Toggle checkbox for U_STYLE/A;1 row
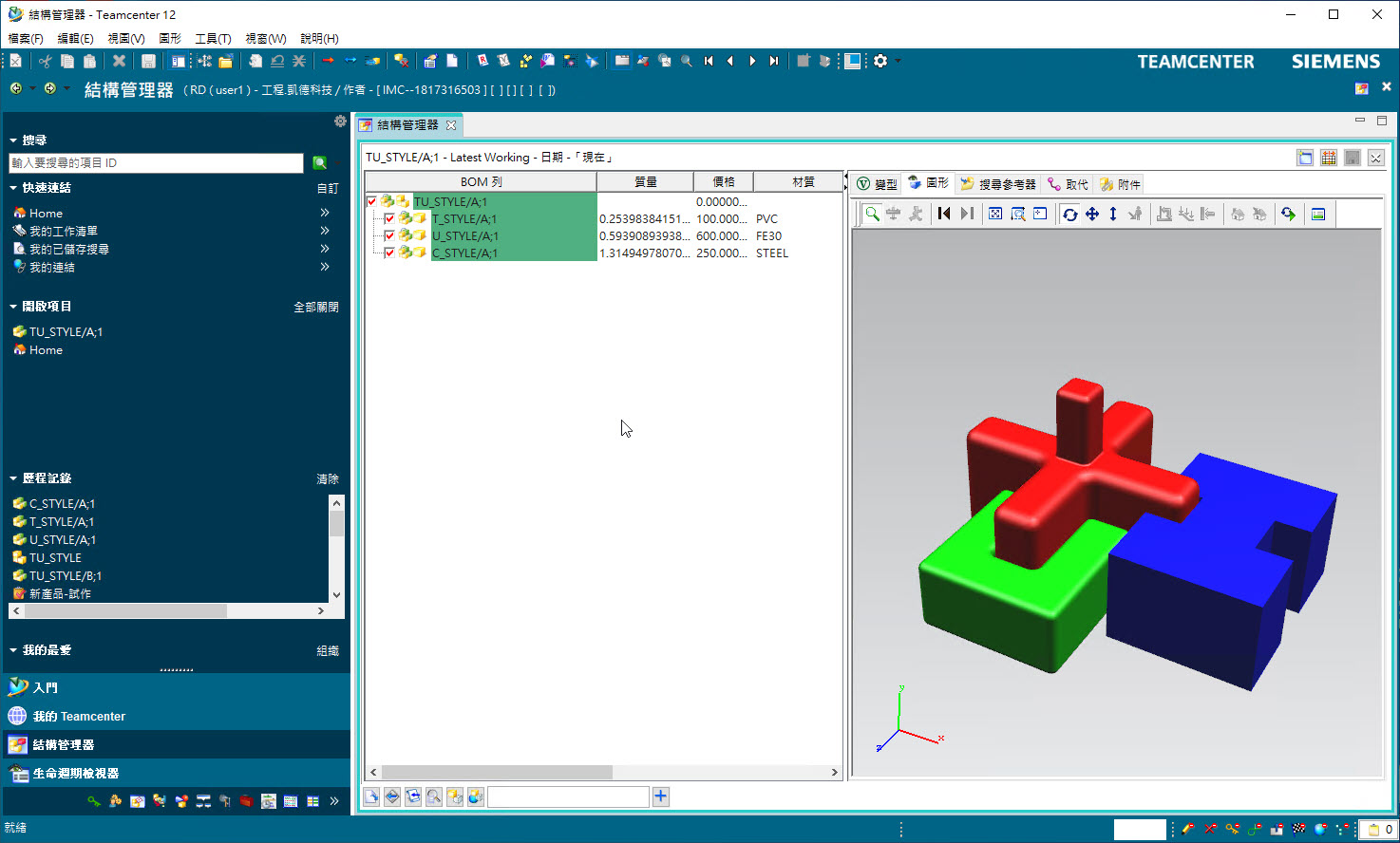Viewport: 1400px width, 843px height. (x=388, y=235)
